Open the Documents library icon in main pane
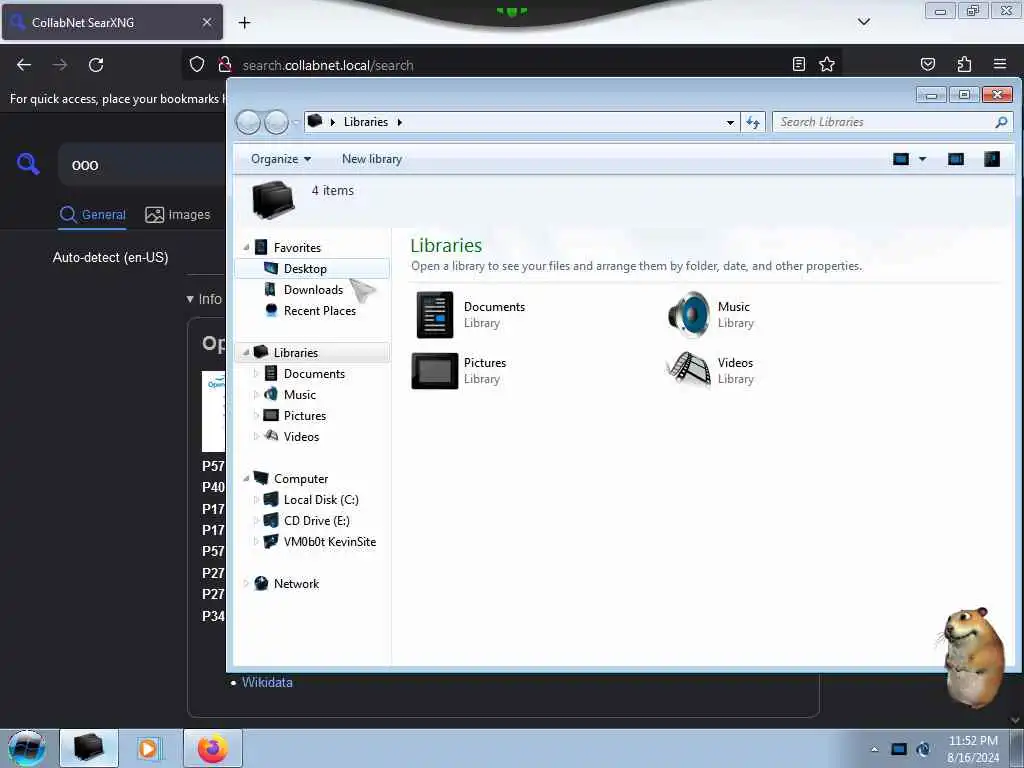This screenshot has height=768, width=1024. click(x=435, y=315)
